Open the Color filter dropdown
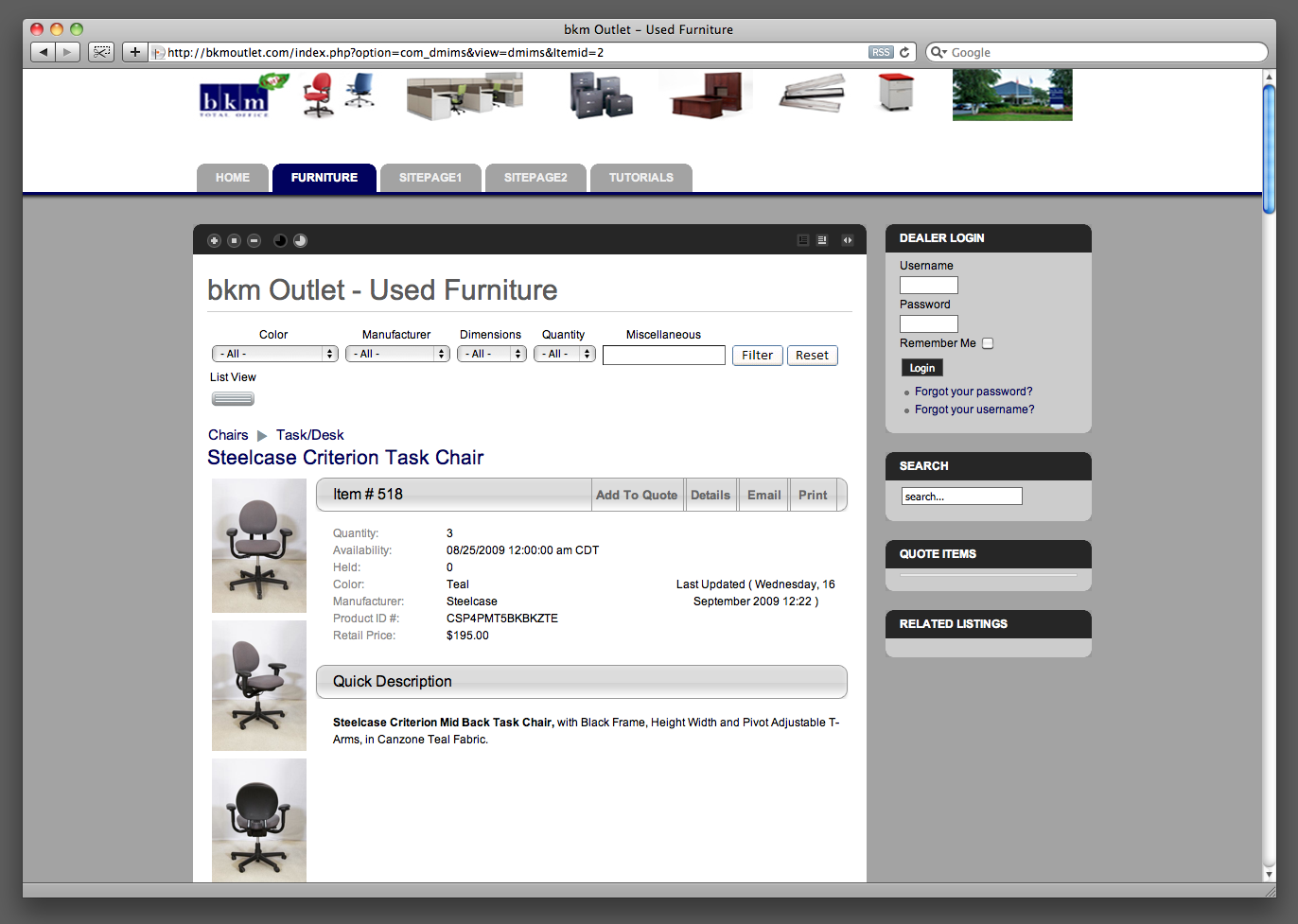The image size is (1298, 924). point(274,354)
